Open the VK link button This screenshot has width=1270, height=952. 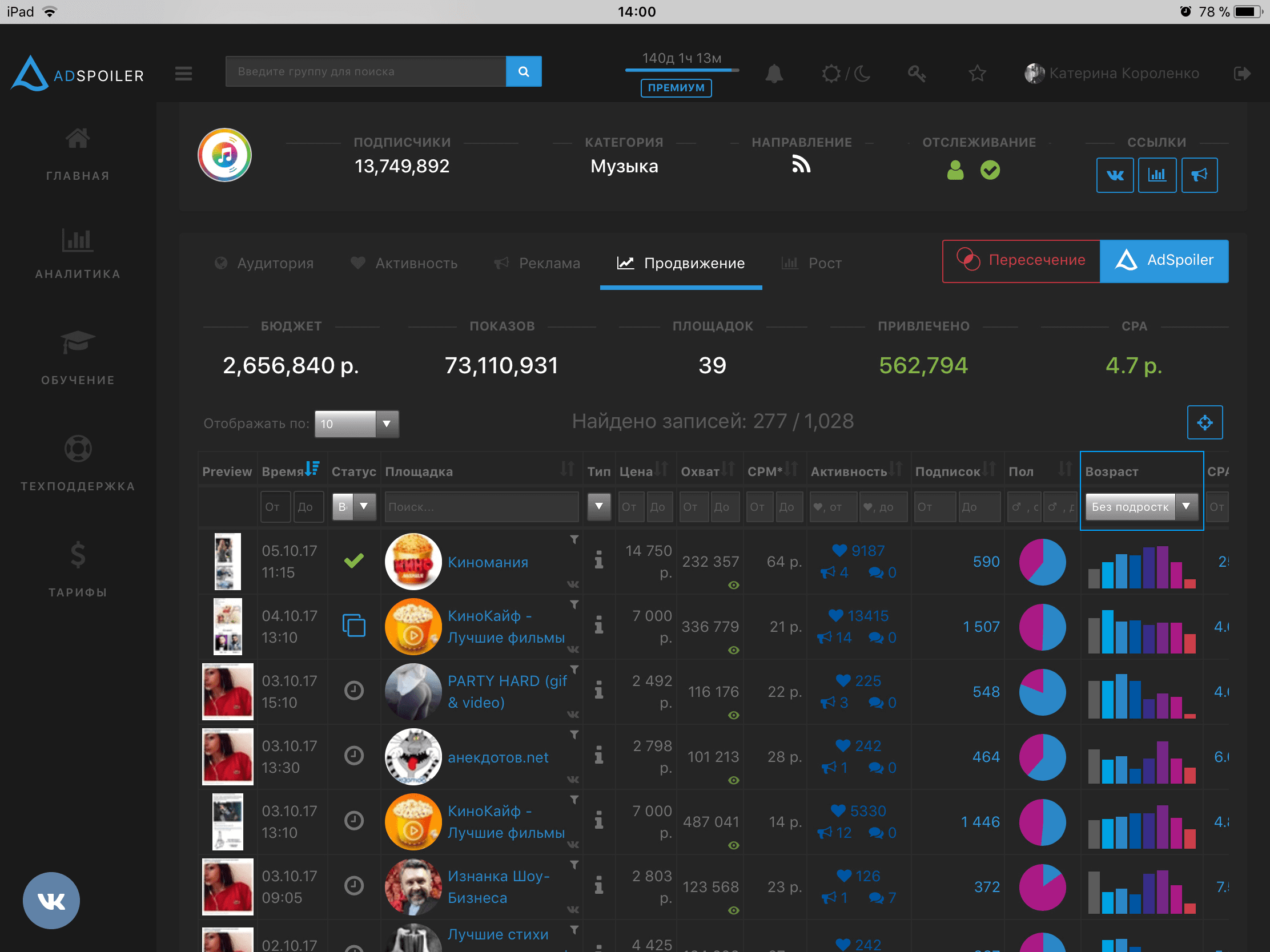[x=1115, y=175]
